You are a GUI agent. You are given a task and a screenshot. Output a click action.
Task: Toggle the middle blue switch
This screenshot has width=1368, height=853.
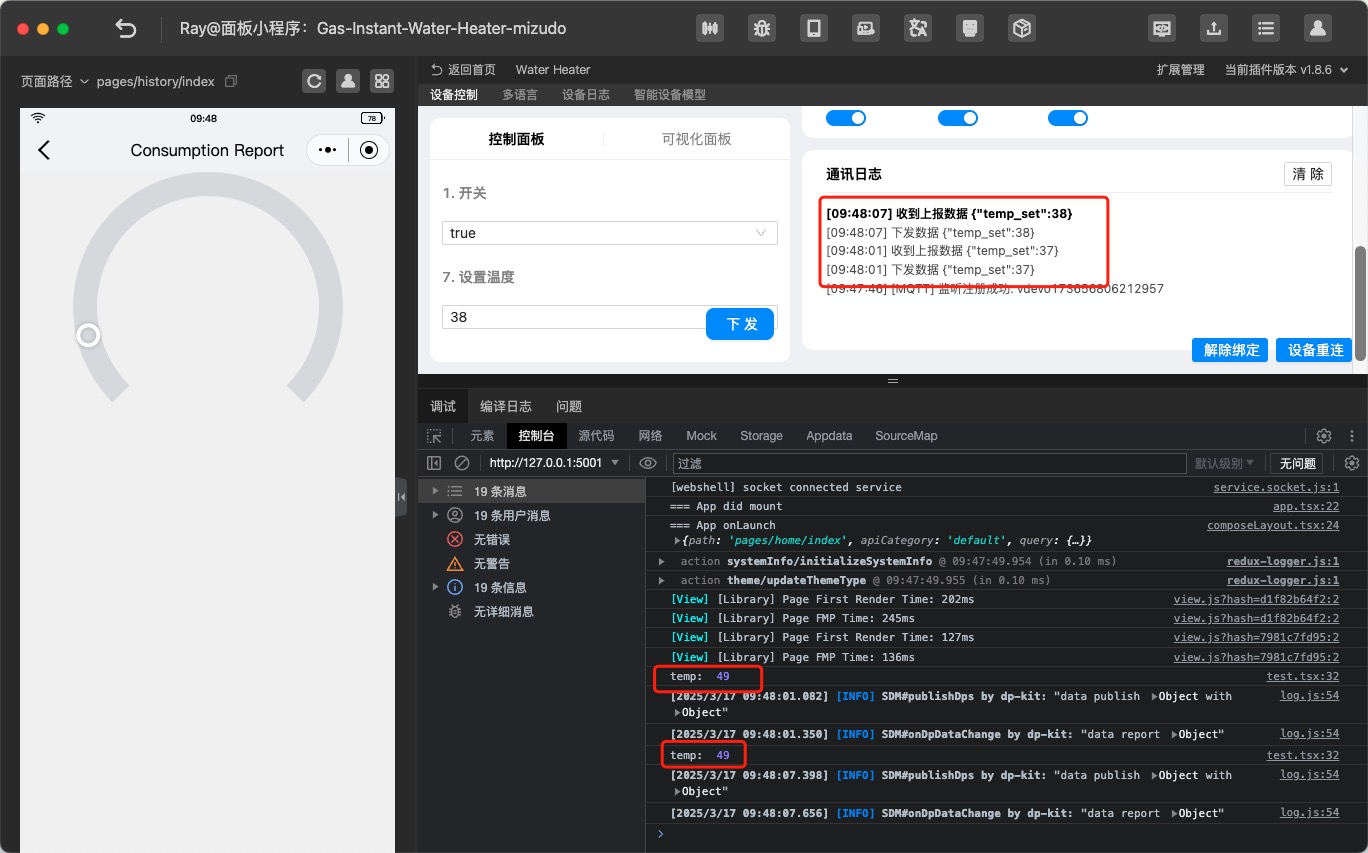[x=958, y=117]
